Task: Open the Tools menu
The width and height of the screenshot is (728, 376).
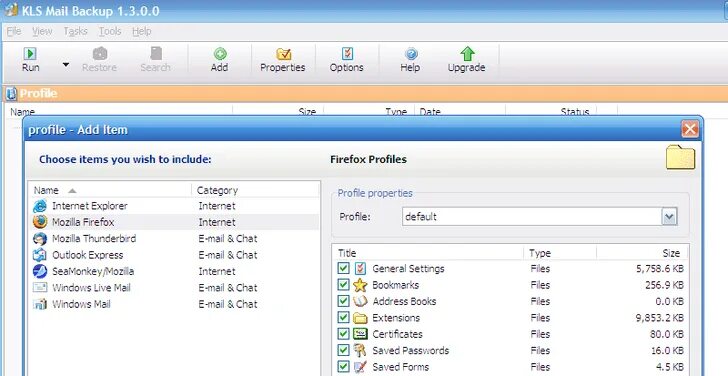Action: coord(110,31)
